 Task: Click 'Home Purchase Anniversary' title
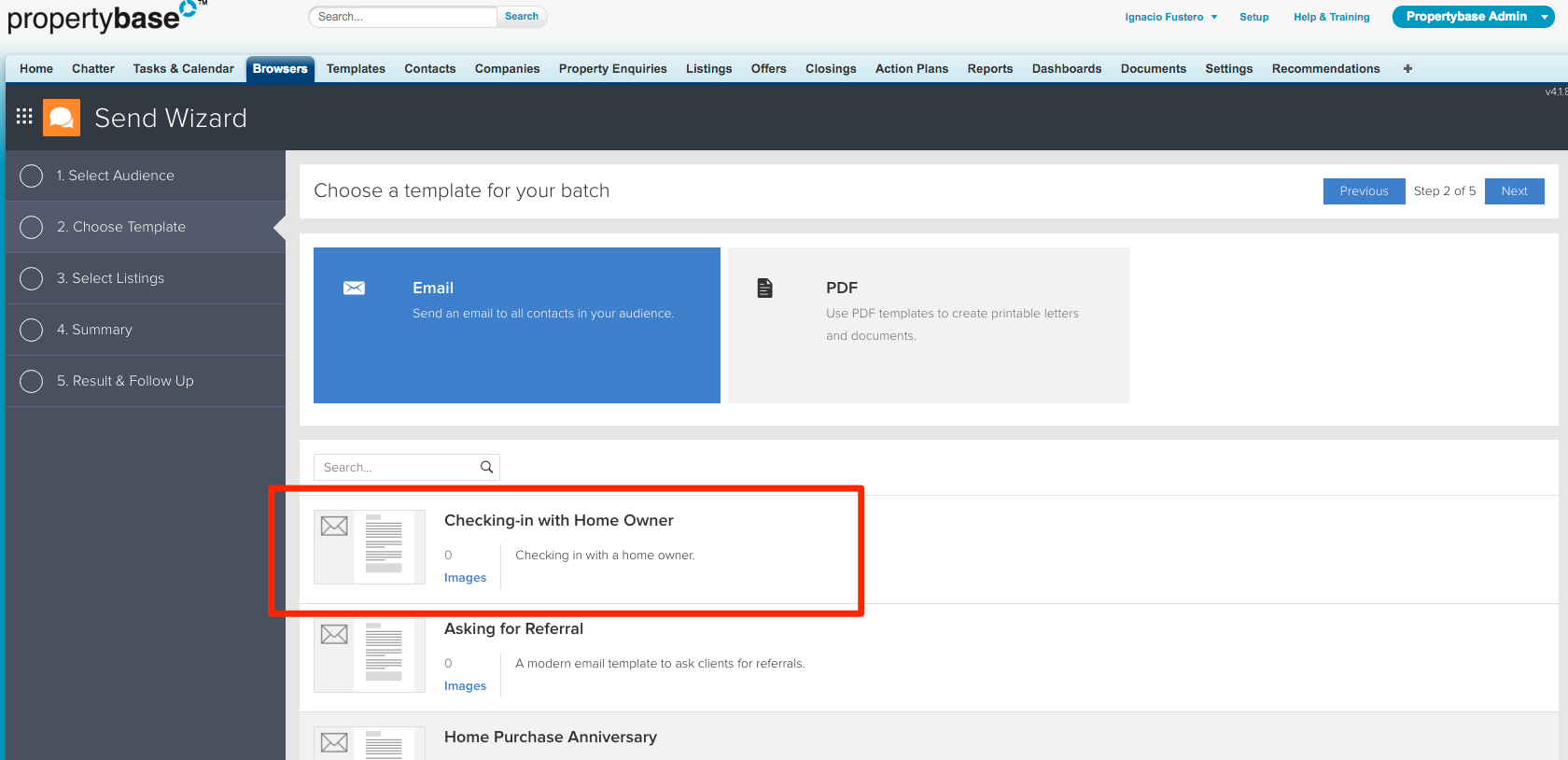[551, 737]
